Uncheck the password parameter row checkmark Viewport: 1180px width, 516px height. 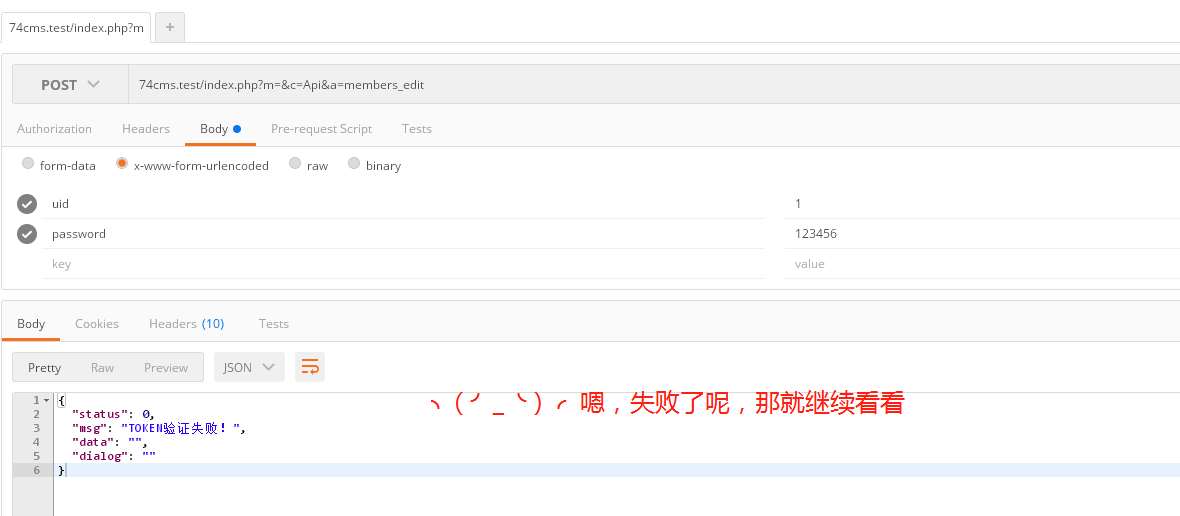[27, 234]
